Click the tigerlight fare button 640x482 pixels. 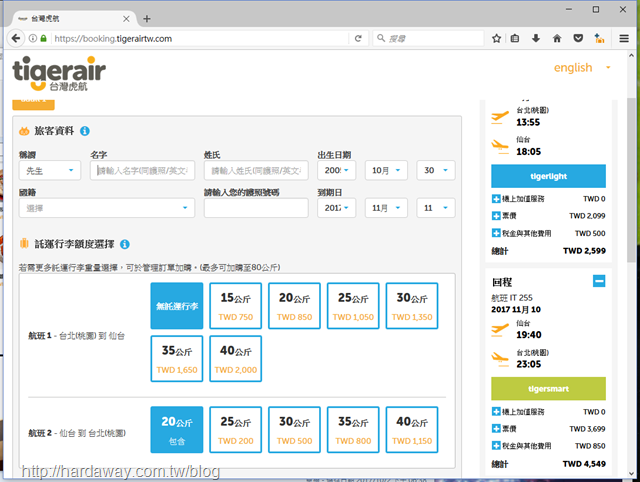(x=548, y=176)
